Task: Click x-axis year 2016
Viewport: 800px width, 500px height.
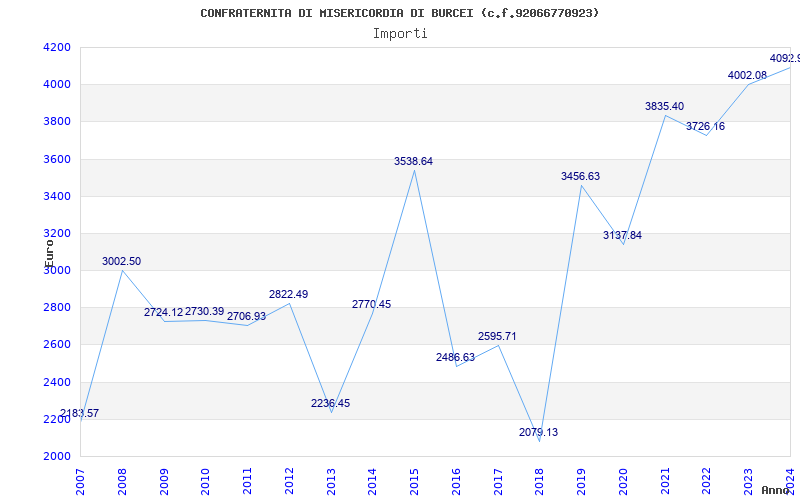Action: (456, 481)
